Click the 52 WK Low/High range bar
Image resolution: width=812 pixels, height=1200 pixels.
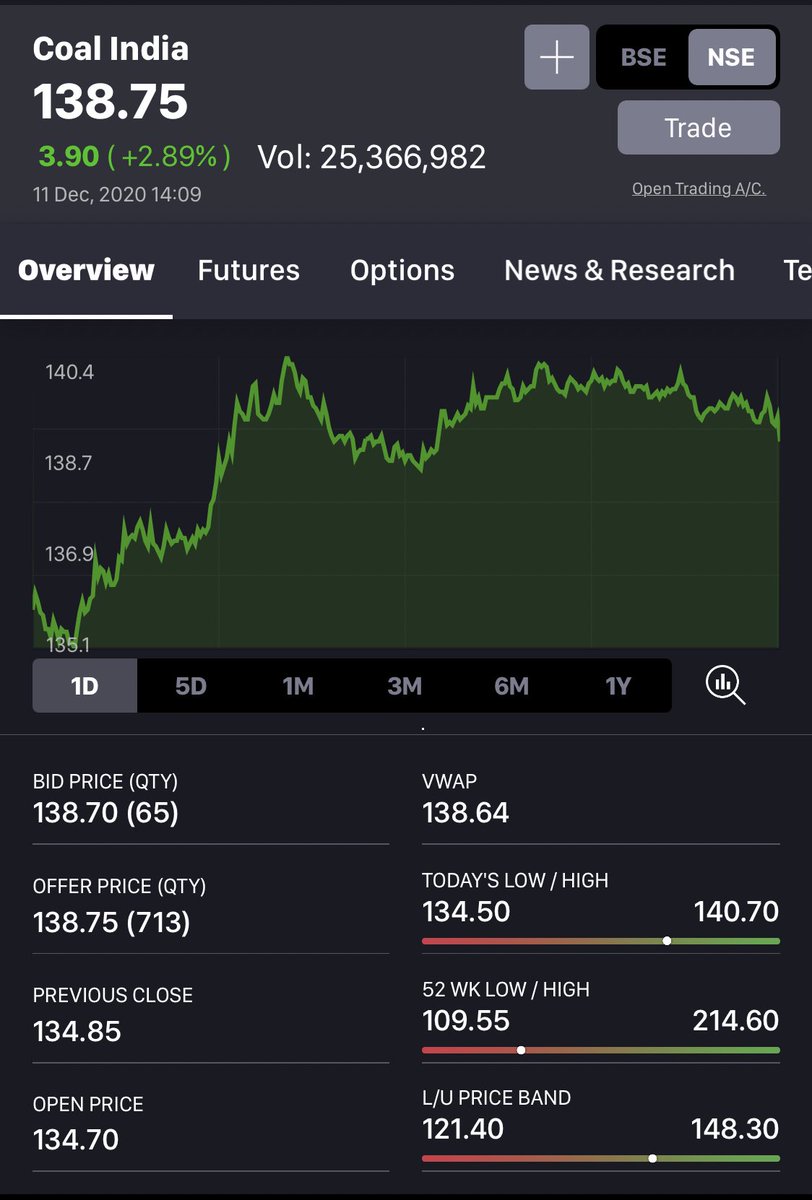pos(601,1050)
